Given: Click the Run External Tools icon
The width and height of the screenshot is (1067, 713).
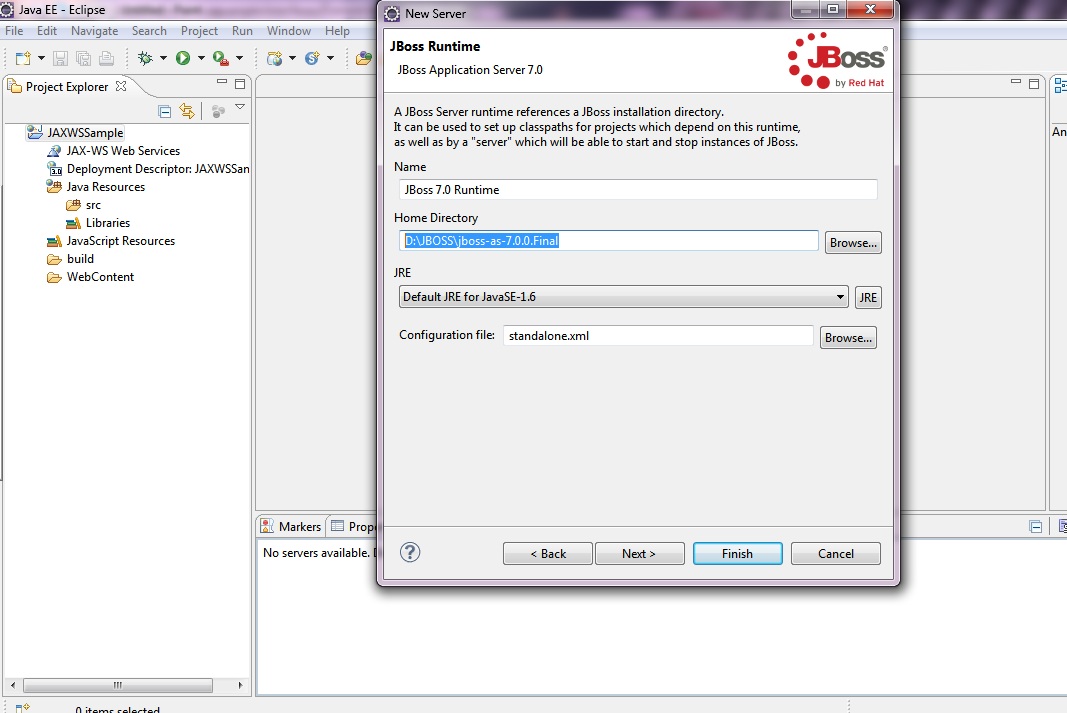Looking at the screenshot, I should [220, 59].
